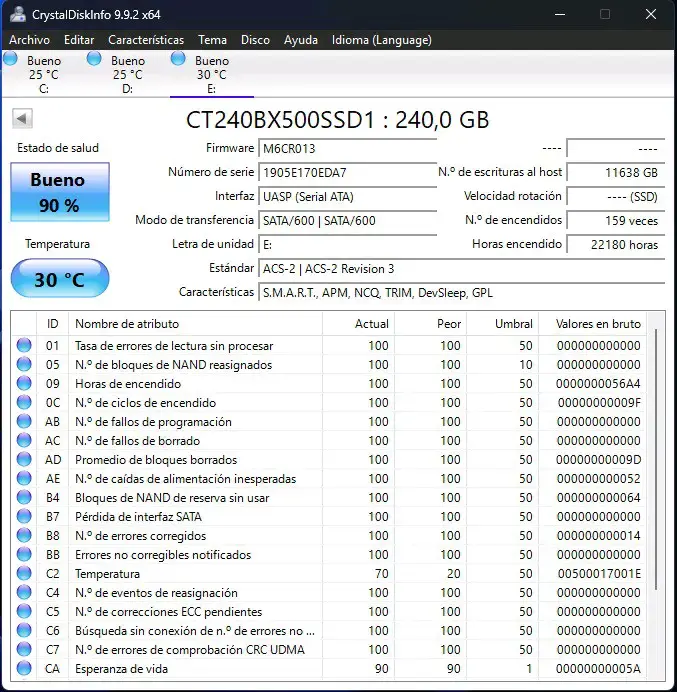Open the Tema menu

click(212, 40)
